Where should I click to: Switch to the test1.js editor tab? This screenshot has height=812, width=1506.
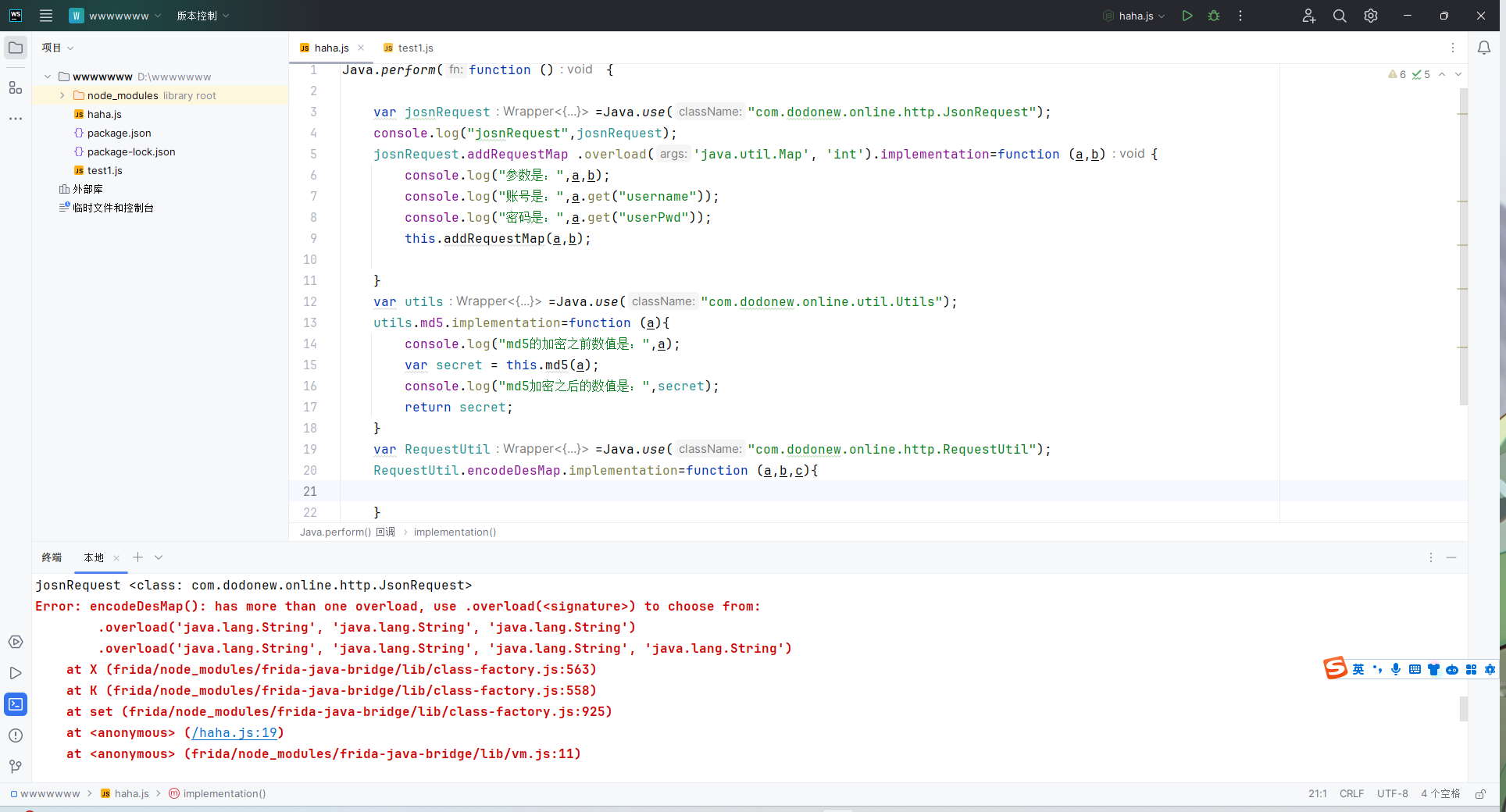pos(409,48)
